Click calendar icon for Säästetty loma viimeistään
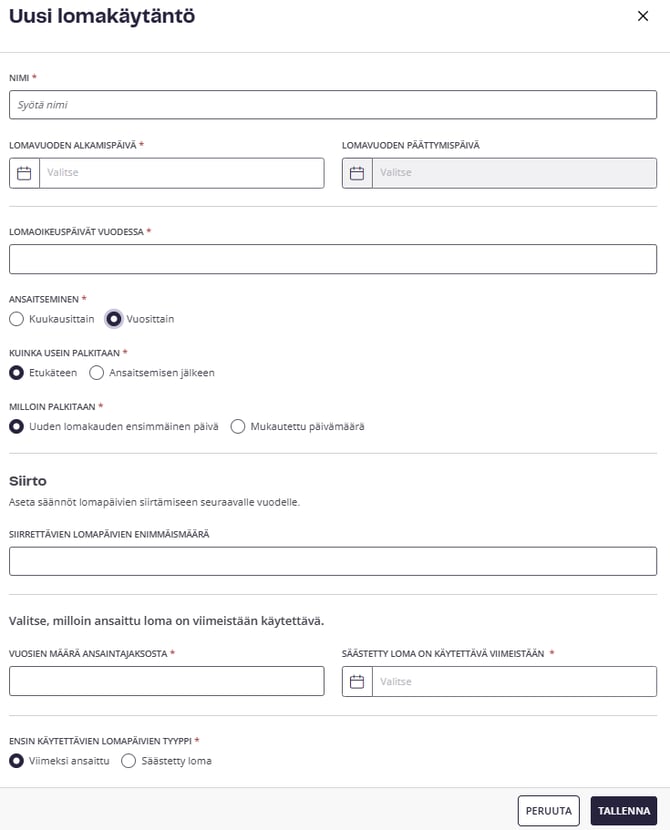The image size is (670, 830). coord(357,681)
